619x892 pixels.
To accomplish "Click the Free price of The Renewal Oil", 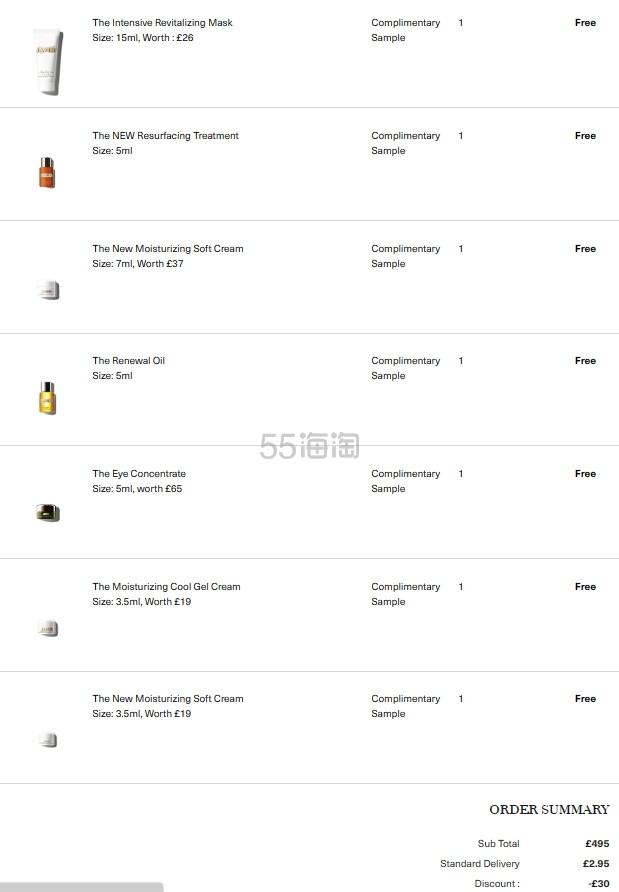I will click(x=585, y=361).
